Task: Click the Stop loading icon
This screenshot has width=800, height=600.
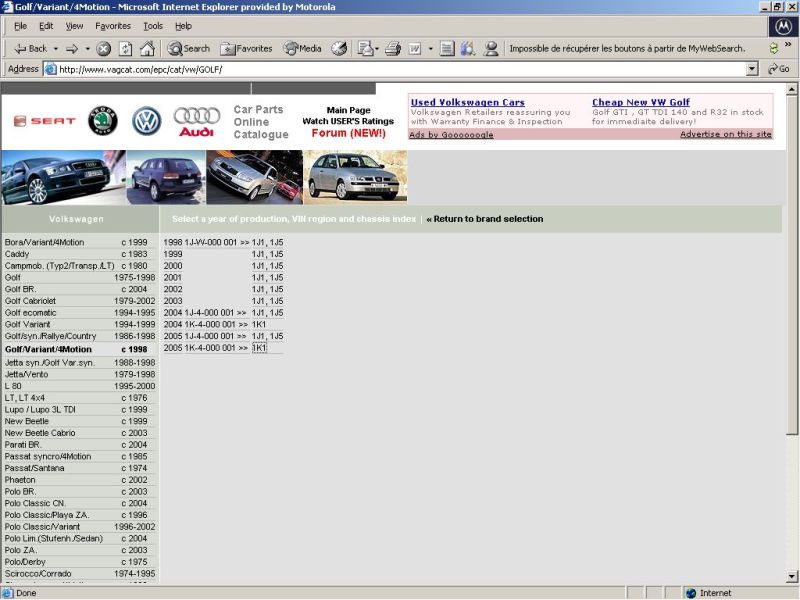Action: (104, 49)
